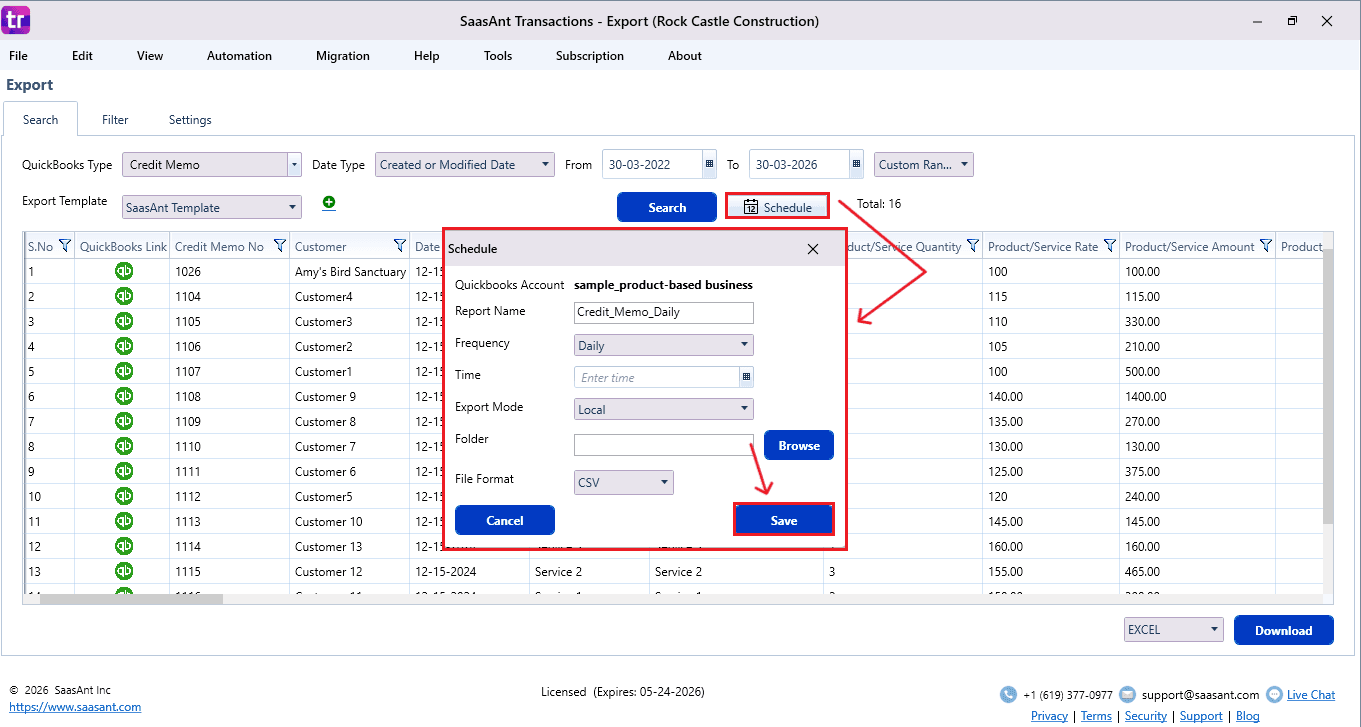Viewport: 1361px width, 727px height.
Task: Click the blue Search button
Action: [x=667, y=207]
